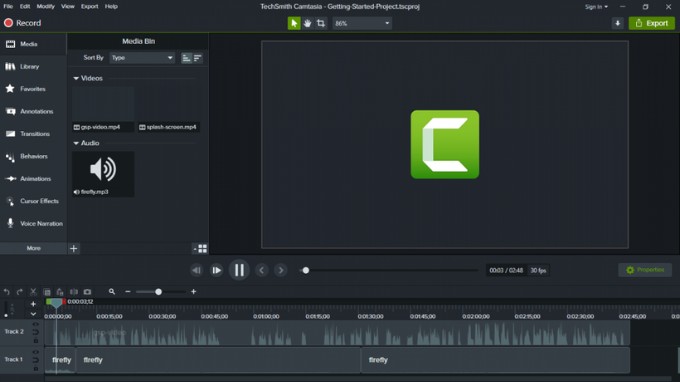Select the arrow Edit mode tool

pyautogui.click(x=294, y=23)
